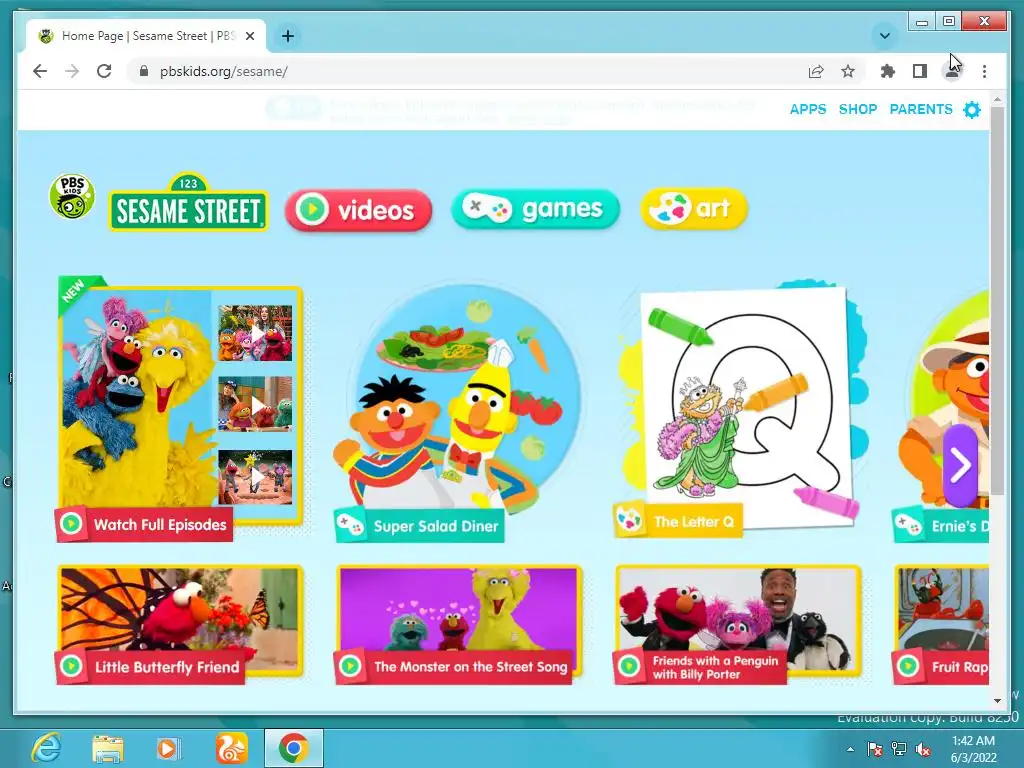
Task: Click the Action Center flag icon
Action: (874, 749)
